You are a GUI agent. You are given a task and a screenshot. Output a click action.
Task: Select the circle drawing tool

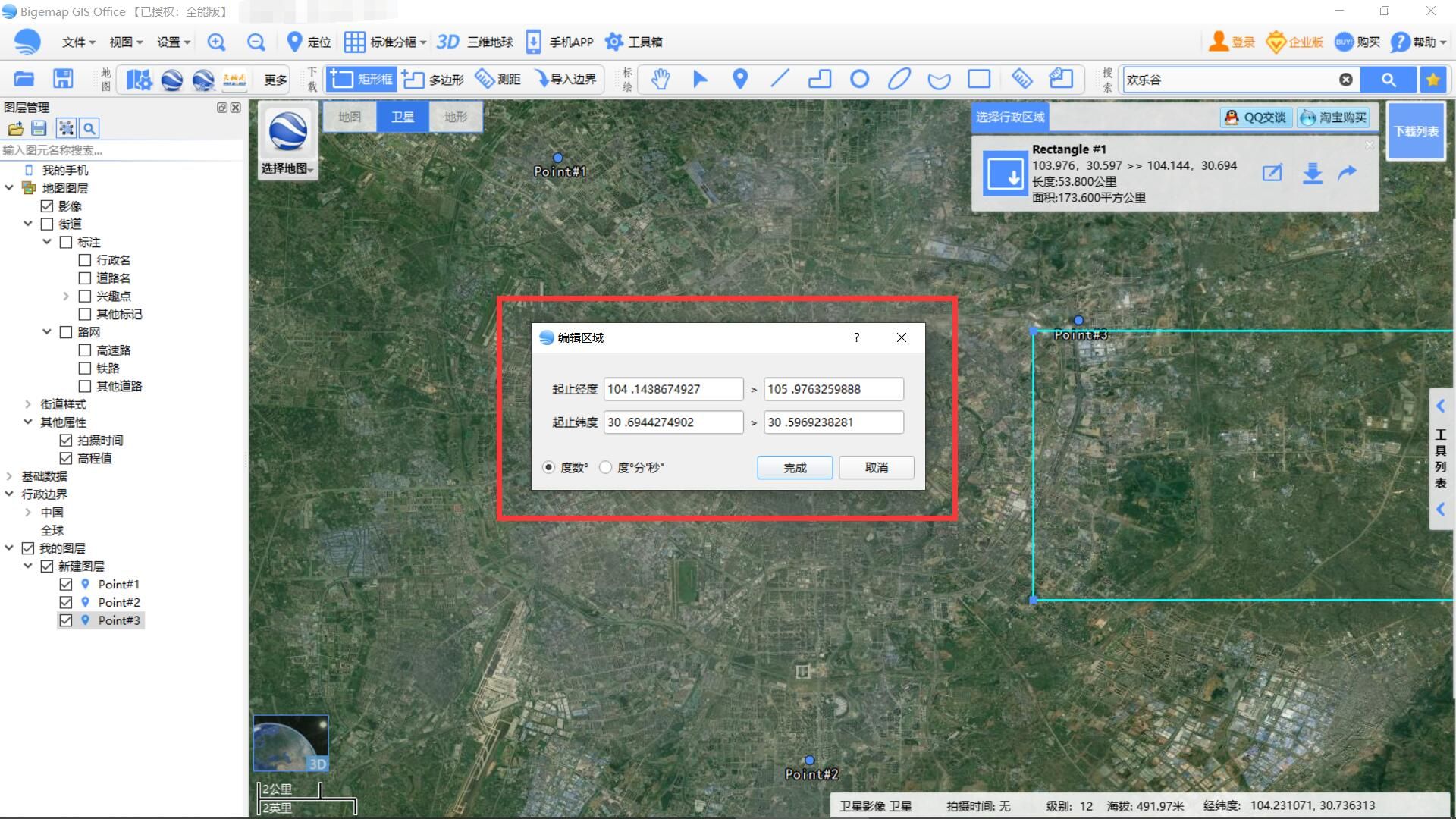[859, 79]
